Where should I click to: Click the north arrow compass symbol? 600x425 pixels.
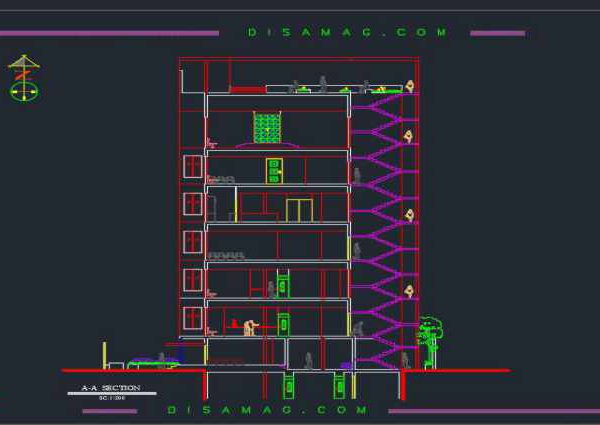[x=25, y=80]
